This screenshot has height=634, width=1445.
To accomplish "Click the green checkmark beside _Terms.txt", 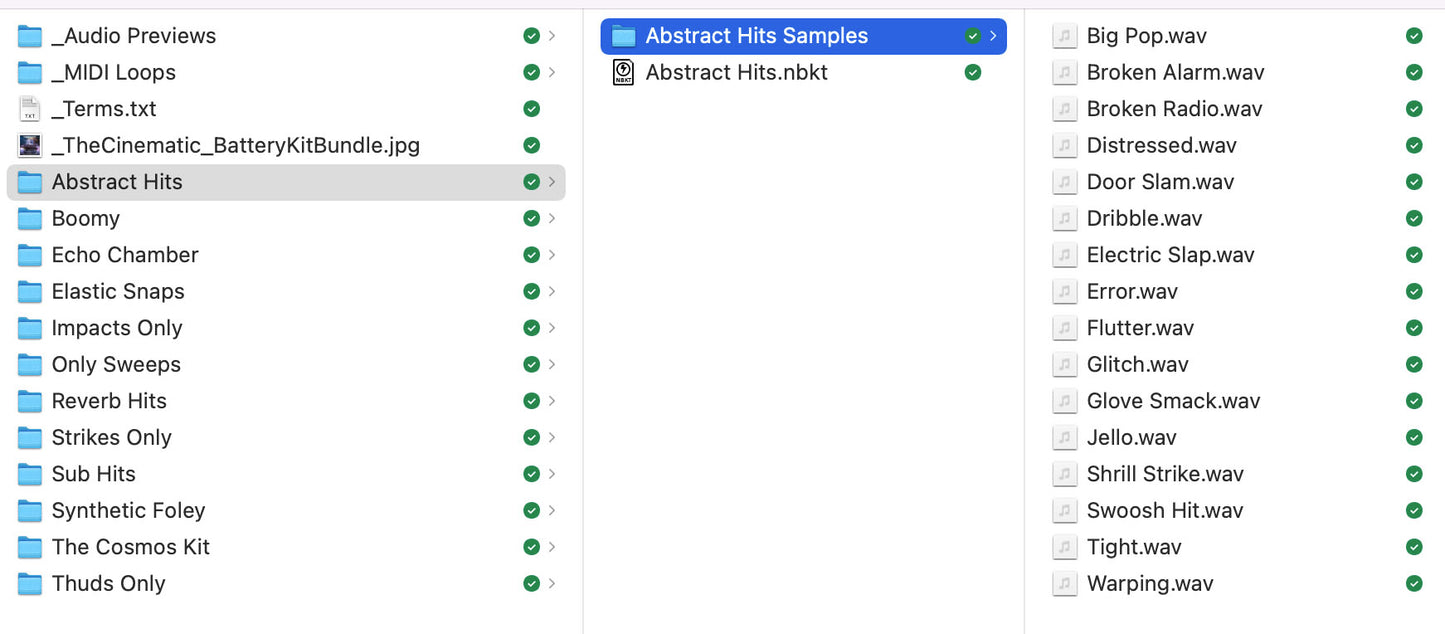I will pyautogui.click(x=532, y=109).
